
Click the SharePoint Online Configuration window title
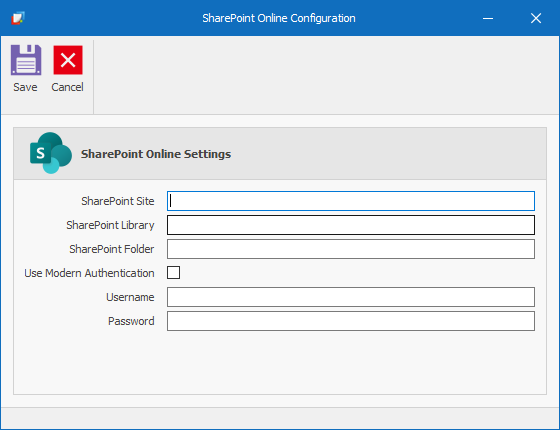(x=279, y=18)
